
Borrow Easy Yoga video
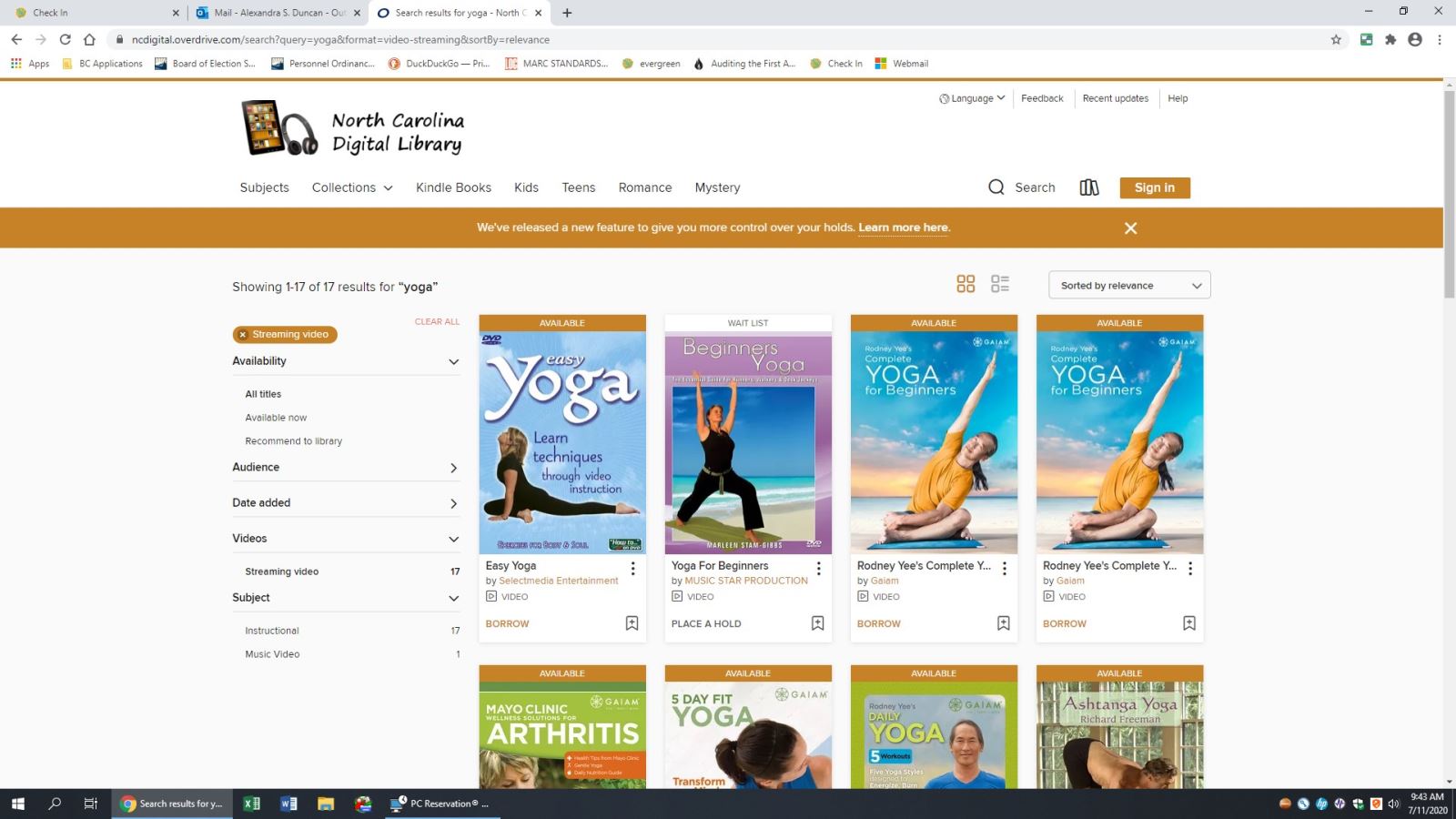[x=507, y=624]
